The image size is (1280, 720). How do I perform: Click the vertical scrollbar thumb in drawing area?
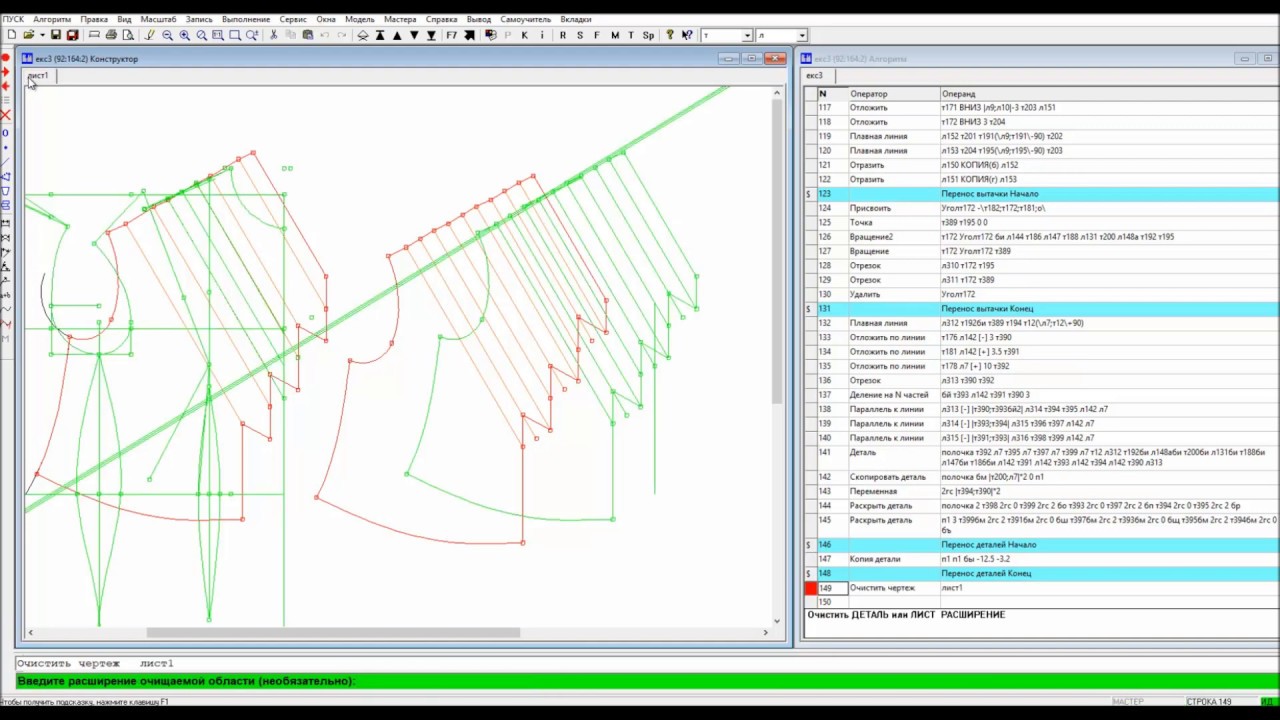point(777,252)
